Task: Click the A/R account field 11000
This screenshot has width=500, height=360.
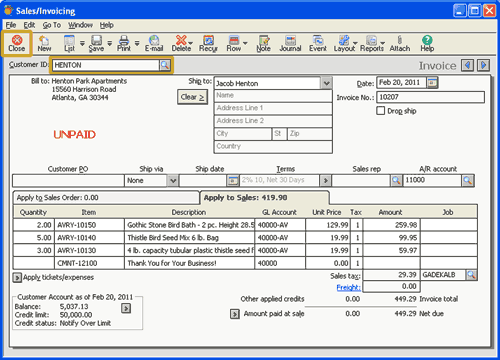Action: pos(432,180)
